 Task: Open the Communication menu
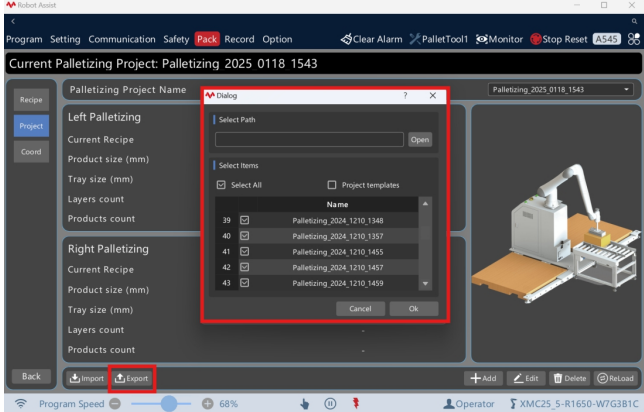coord(122,39)
